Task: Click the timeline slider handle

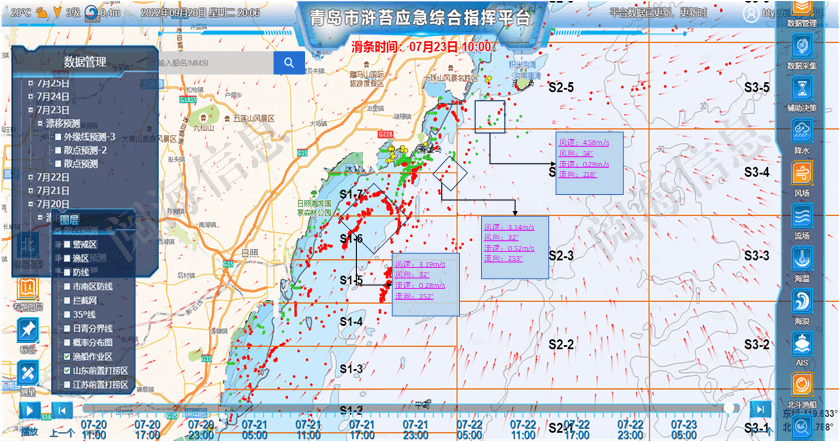Action: [x=732, y=408]
